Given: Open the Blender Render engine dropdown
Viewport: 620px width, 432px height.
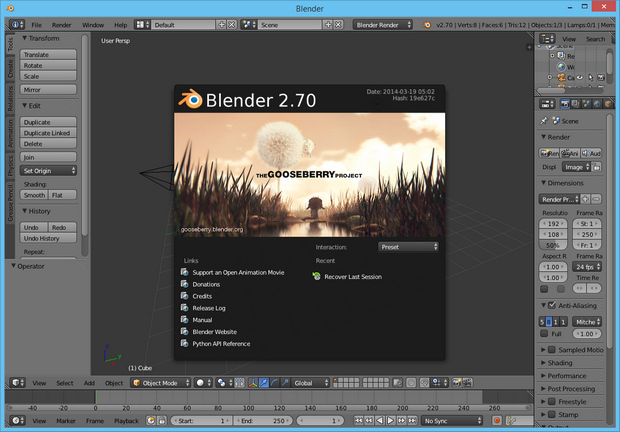Looking at the screenshot, I should tap(383, 25).
